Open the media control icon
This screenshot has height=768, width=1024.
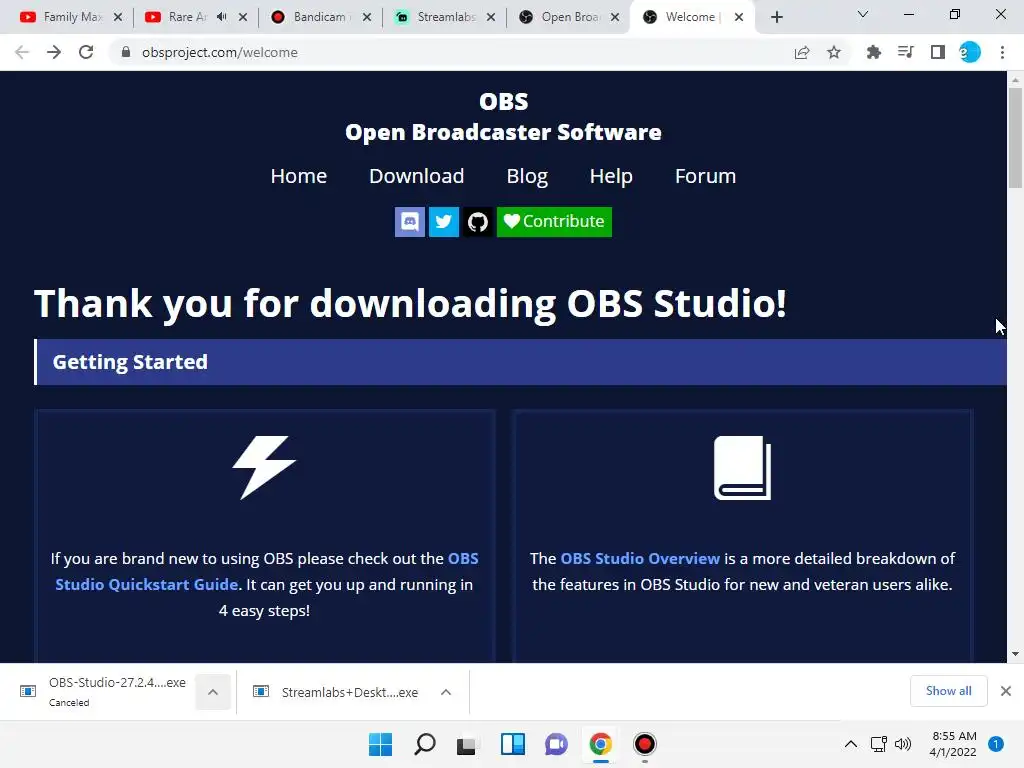pyautogui.click(x=905, y=52)
